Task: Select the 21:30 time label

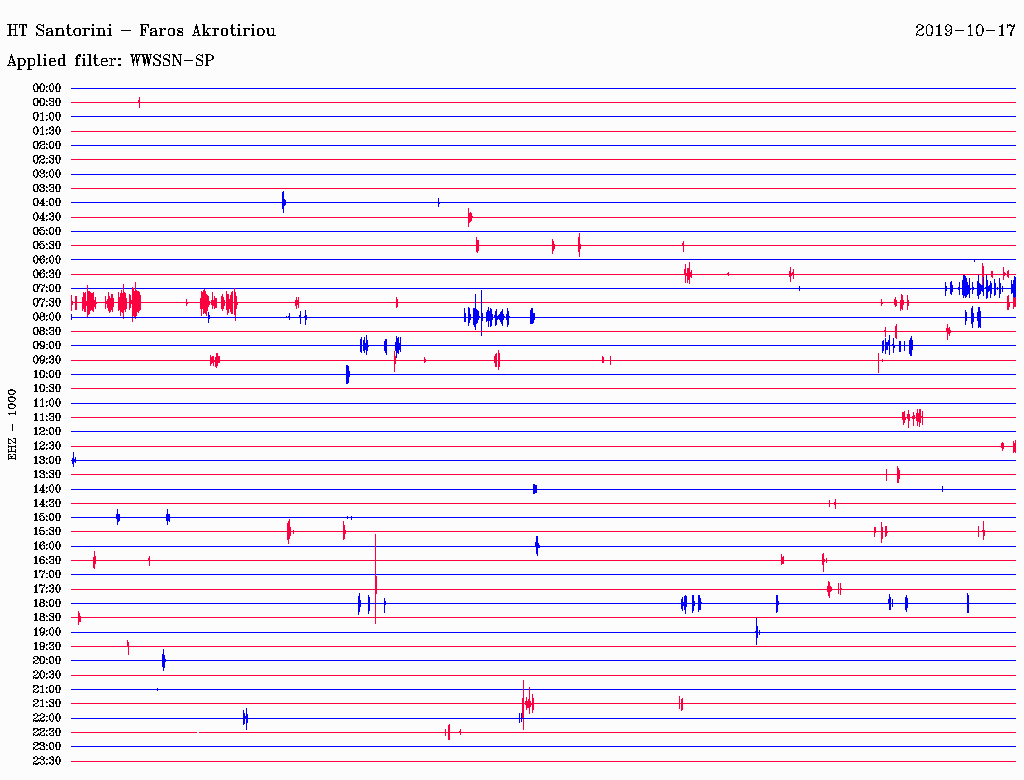Action: 46,704
